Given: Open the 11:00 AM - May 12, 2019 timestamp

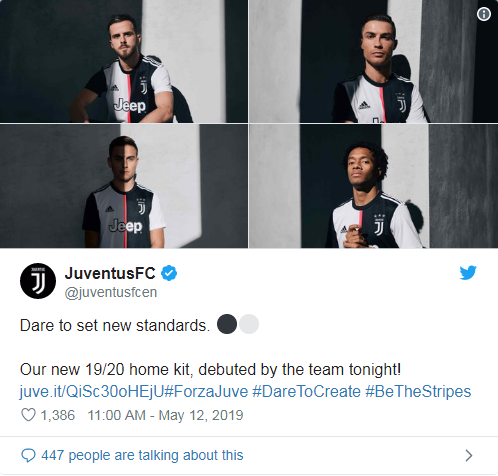Looking at the screenshot, I should coord(165,415).
